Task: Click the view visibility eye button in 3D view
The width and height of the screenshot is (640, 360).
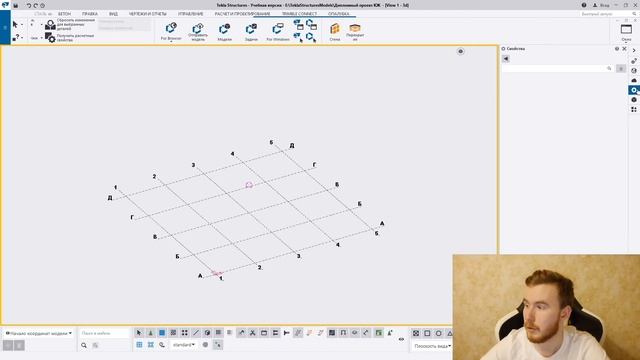Action: click(460, 51)
